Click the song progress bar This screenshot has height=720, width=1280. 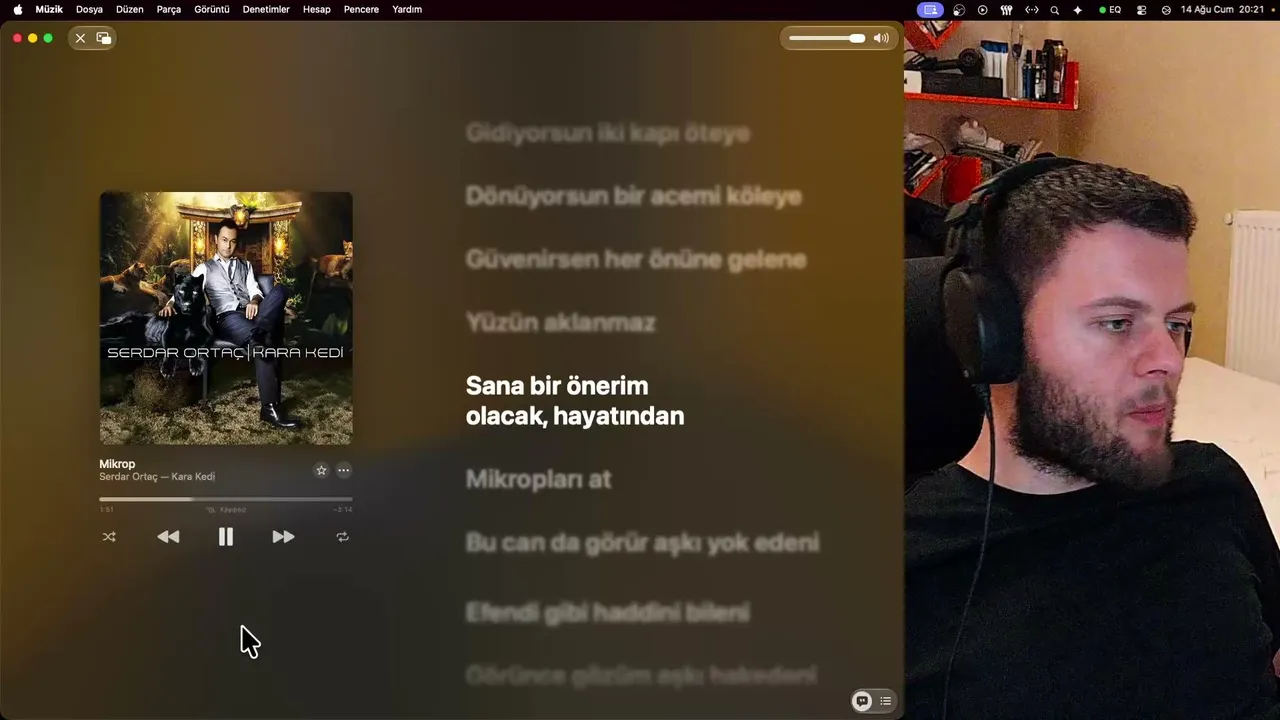pos(226,498)
